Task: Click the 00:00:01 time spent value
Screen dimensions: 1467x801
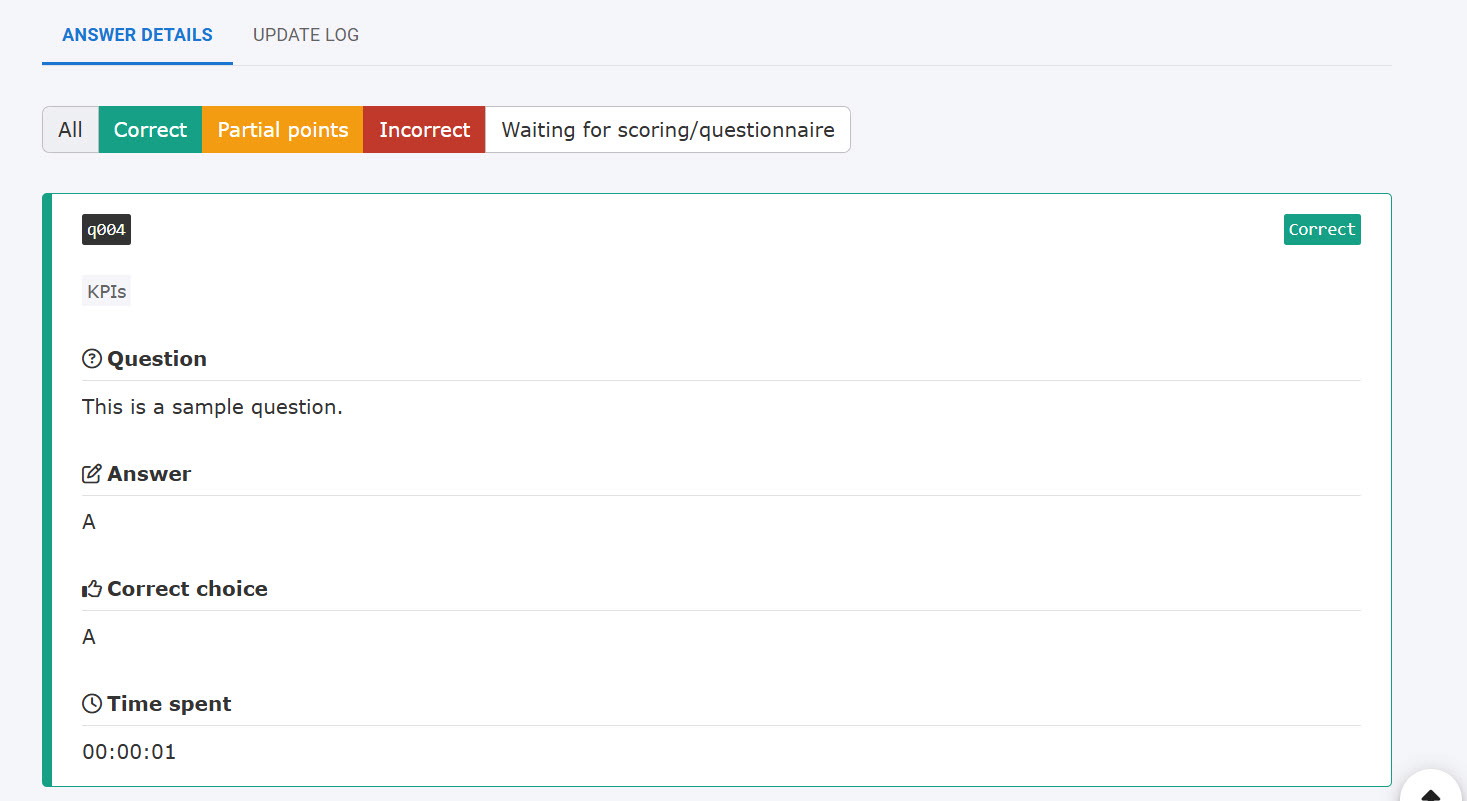Action: tap(129, 752)
